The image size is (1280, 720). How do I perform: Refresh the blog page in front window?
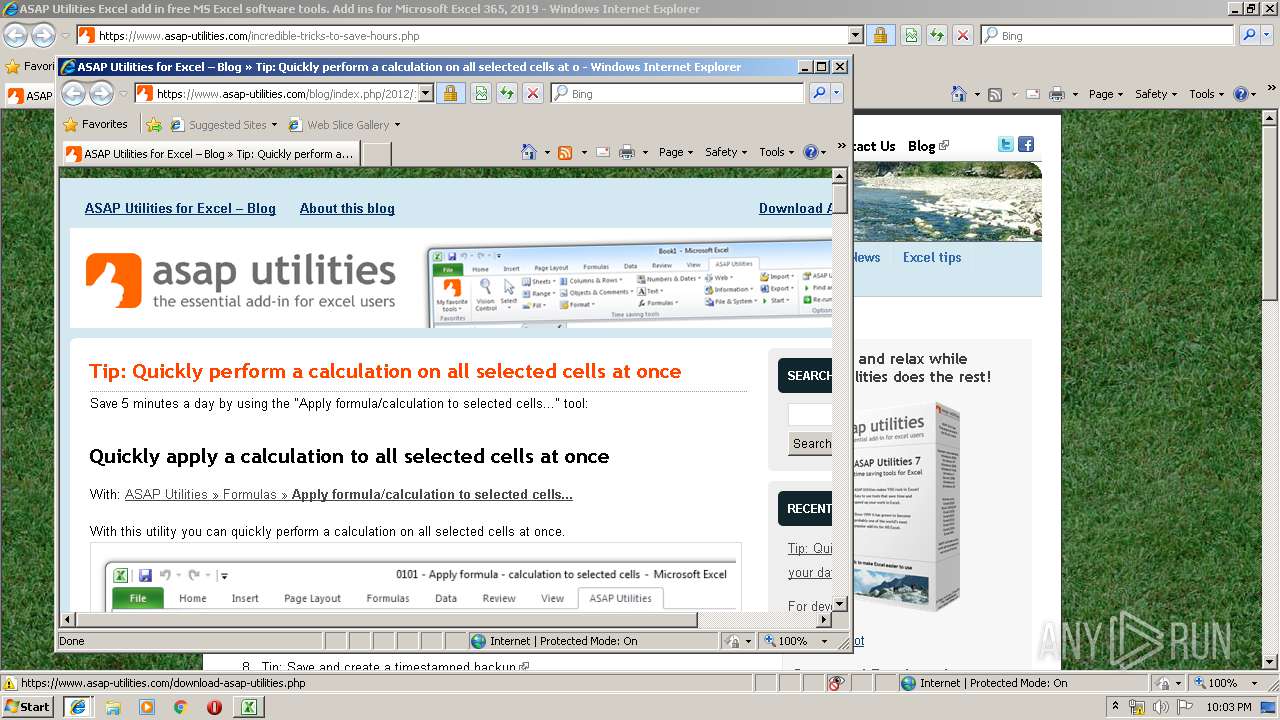[506, 93]
